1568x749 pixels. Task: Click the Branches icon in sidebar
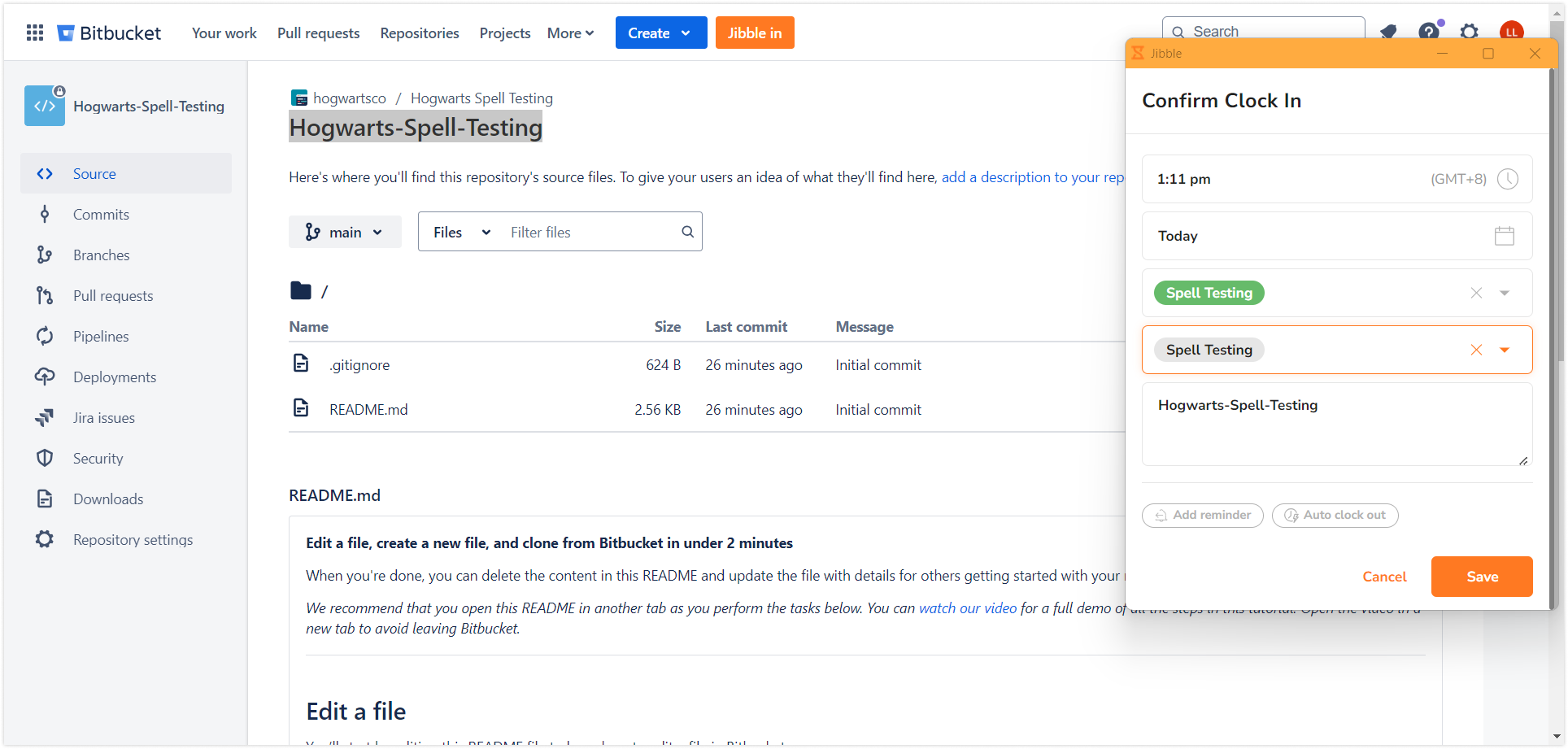(x=45, y=255)
